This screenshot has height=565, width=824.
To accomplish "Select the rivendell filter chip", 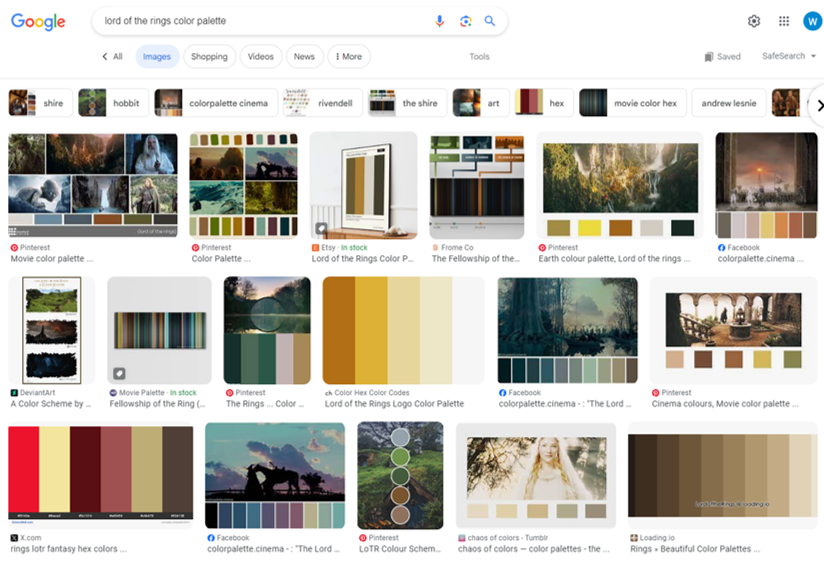I will coord(322,103).
